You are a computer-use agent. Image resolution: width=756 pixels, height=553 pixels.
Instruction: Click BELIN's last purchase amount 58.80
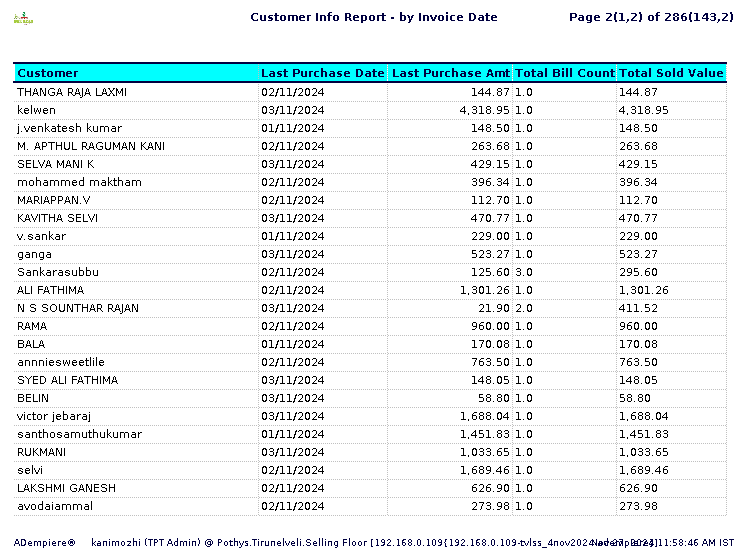[x=493, y=398]
